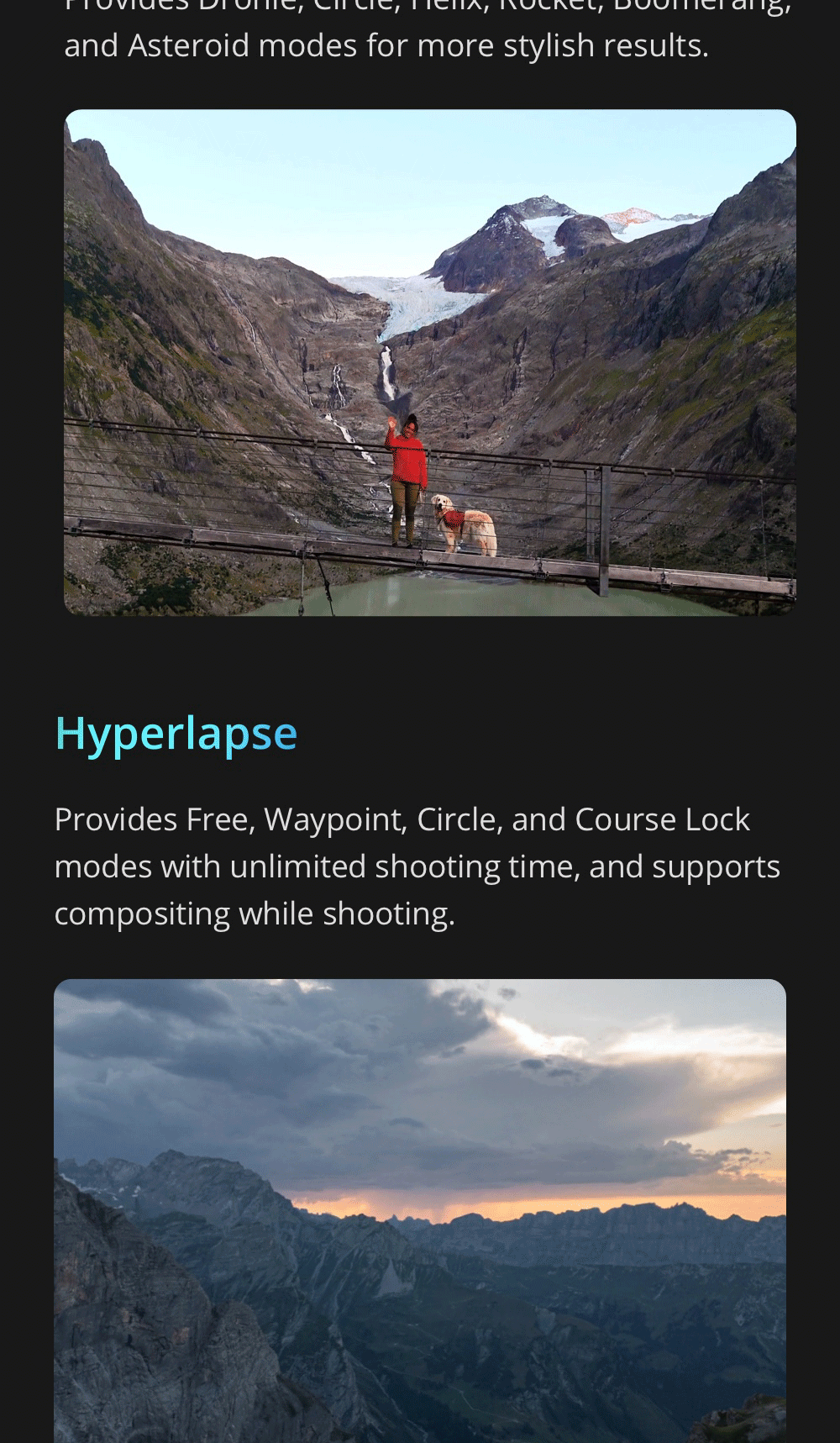Open the sunset mountain hyperlapse thumbnail
Screen dimensions: 840x1443
coord(420,1210)
